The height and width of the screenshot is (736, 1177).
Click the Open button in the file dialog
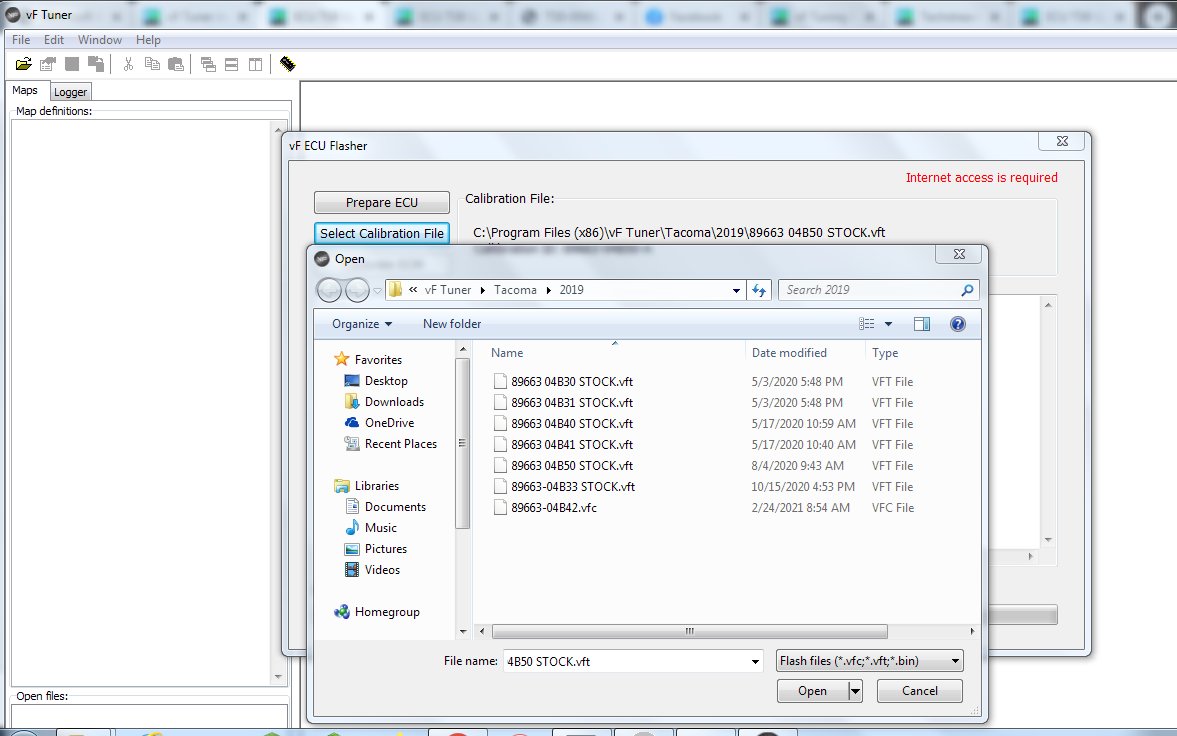pyautogui.click(x=812, y=691)
